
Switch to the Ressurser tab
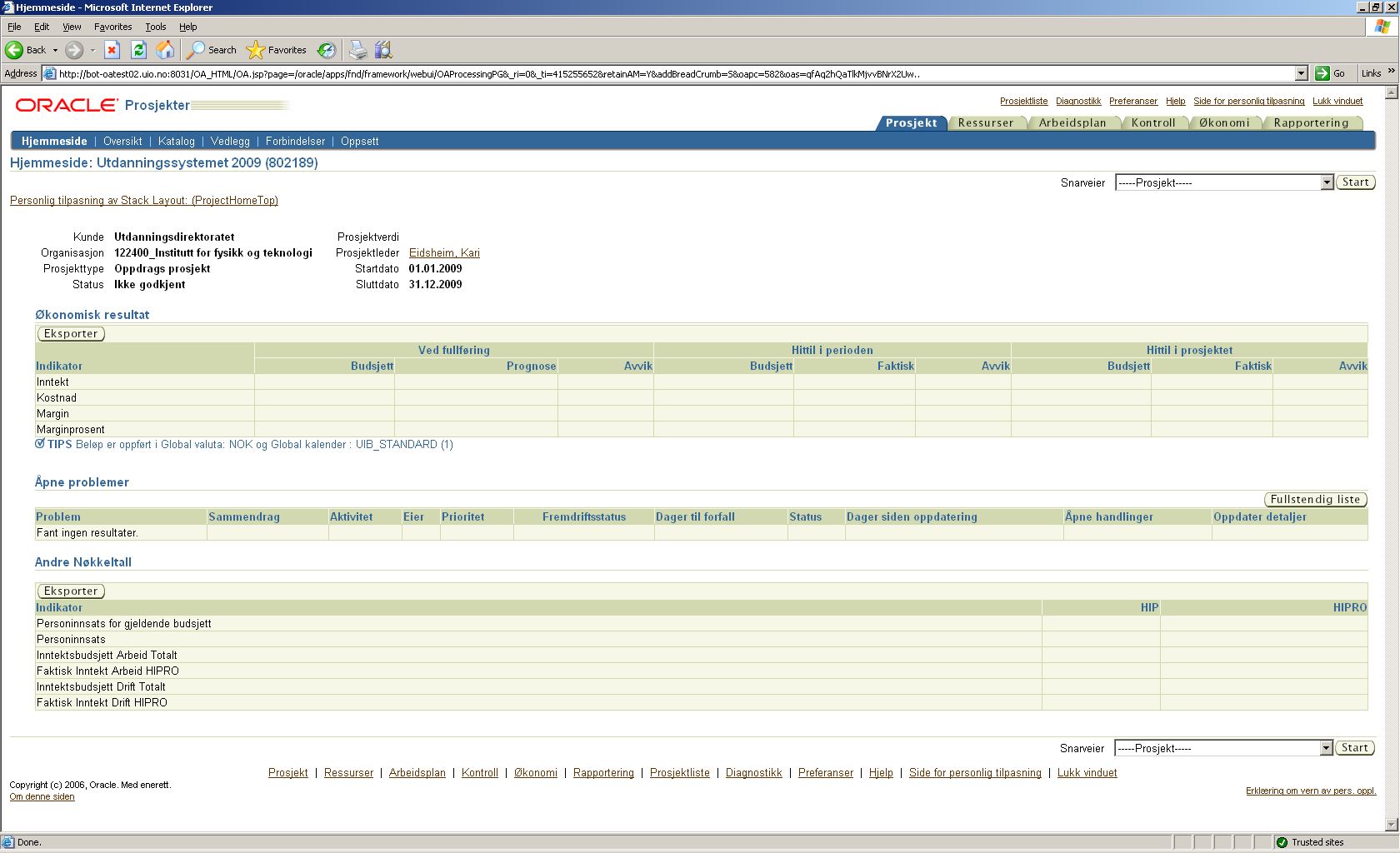click(986, 122)
